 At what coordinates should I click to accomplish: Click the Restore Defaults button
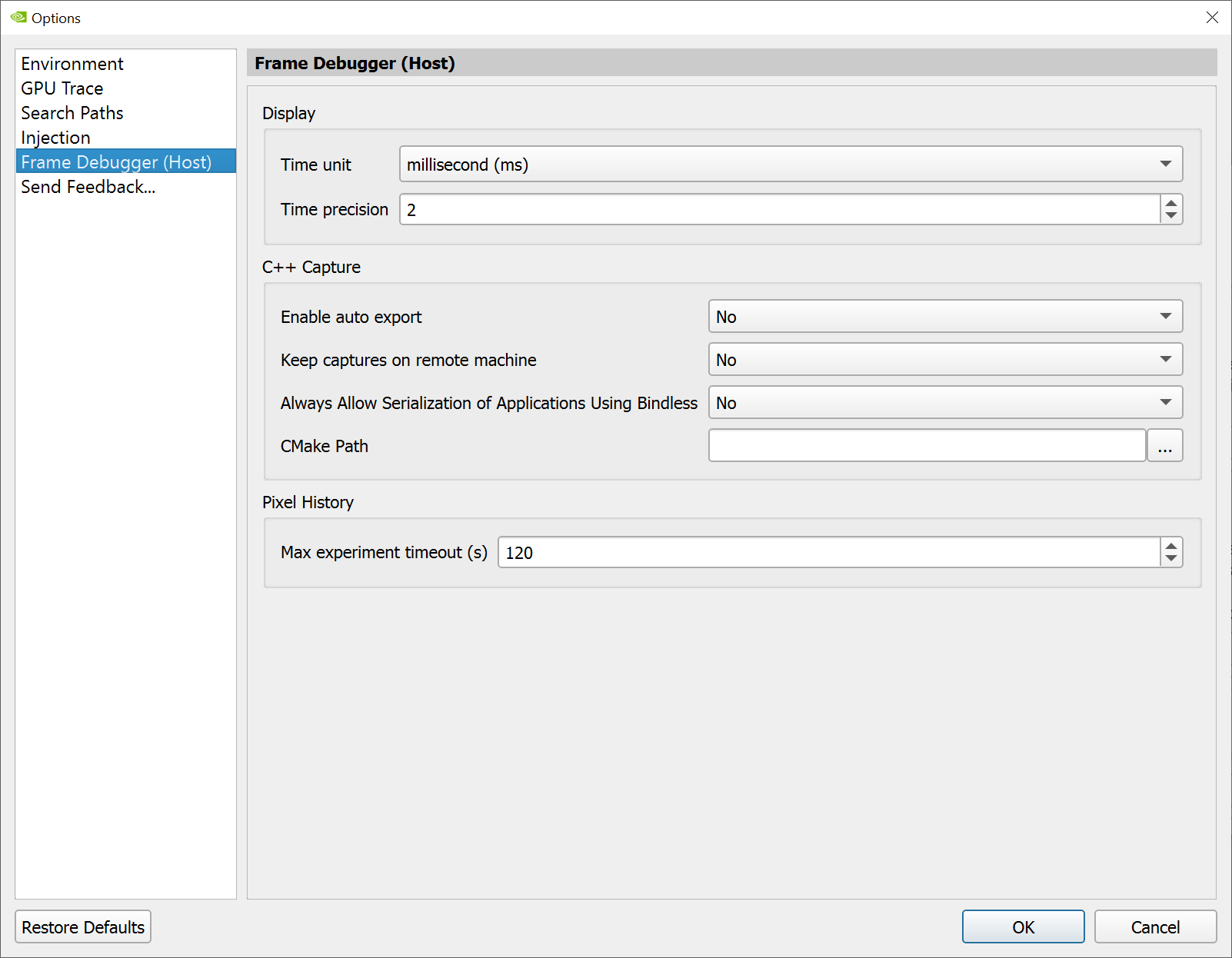point(82,926)
